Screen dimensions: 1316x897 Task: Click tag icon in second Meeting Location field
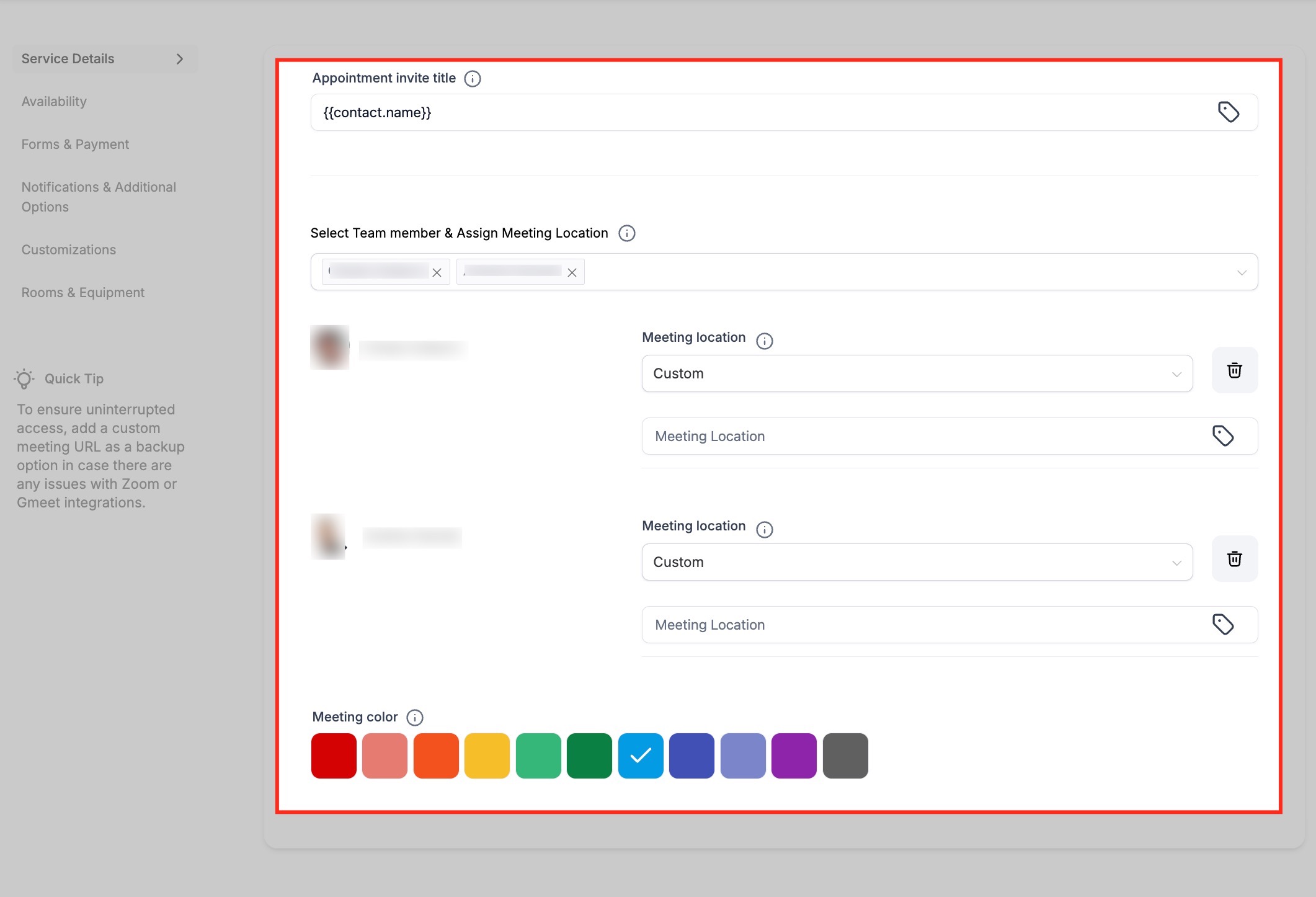(1222, 625)
